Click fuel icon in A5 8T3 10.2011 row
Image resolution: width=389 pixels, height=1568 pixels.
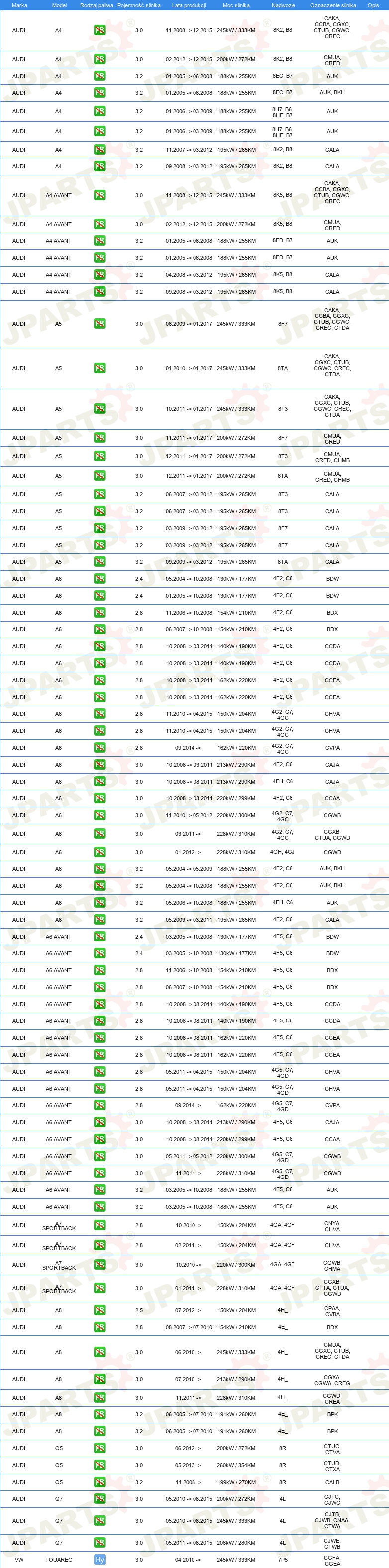(x=99, y=408)
